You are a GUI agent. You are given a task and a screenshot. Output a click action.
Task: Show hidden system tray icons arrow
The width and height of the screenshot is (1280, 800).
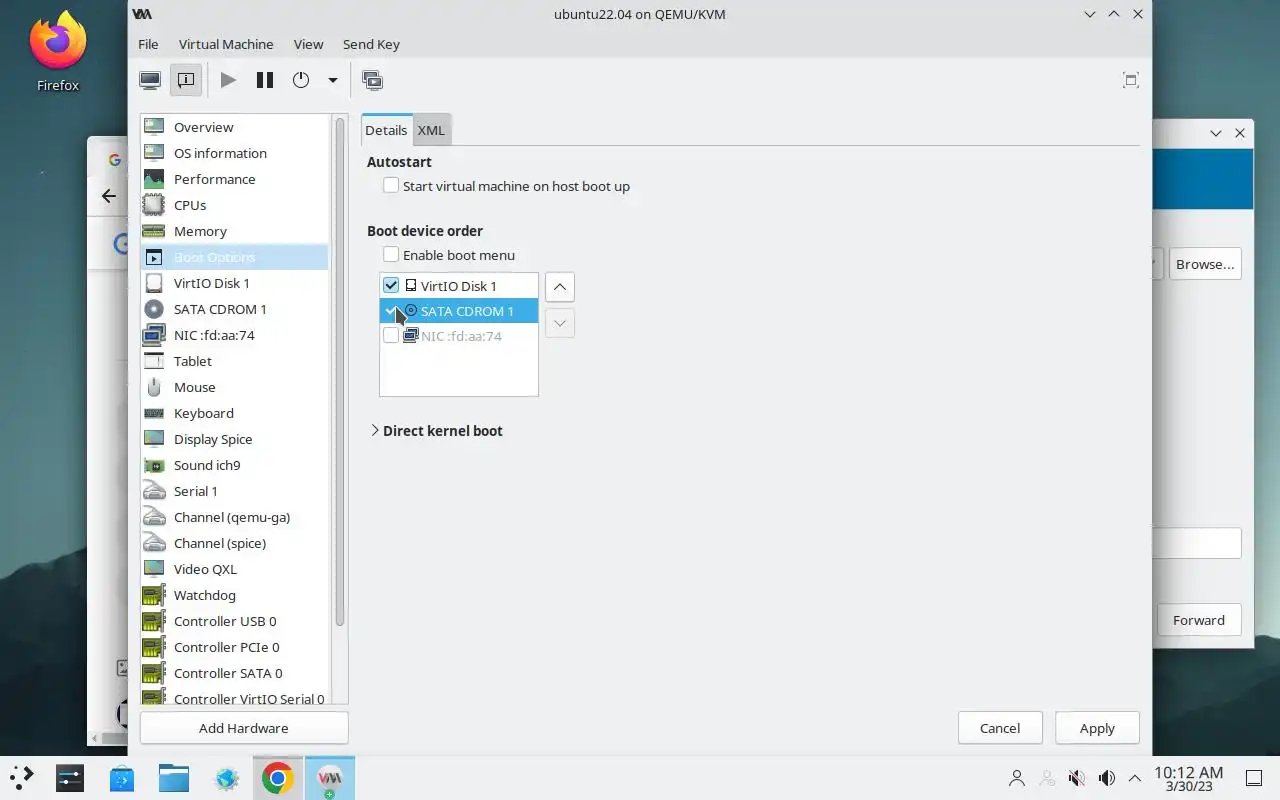1135,778
